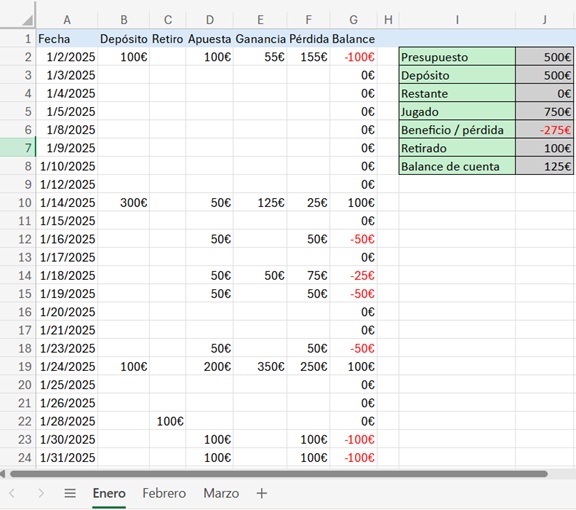Click the date cell 1/31/2025

pos(67,457)
